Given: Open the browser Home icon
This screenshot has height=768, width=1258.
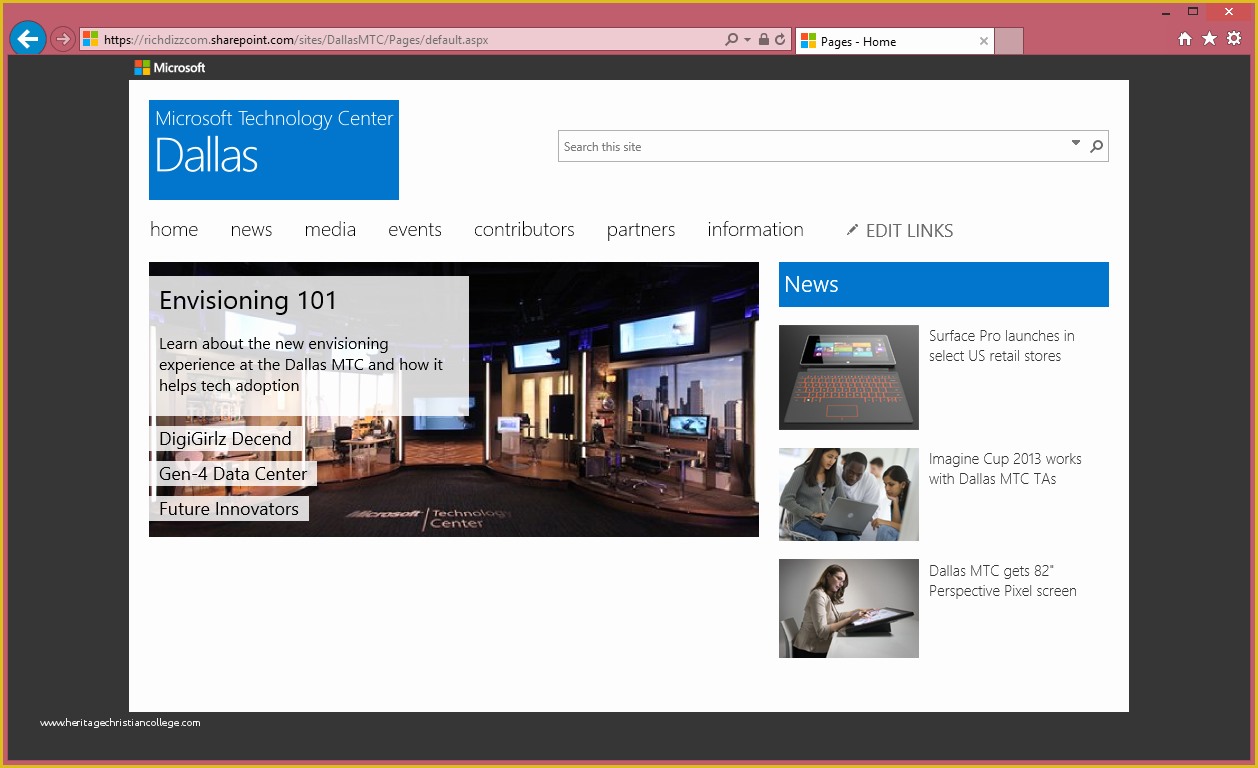Looking at the screenshot, I should 1185,38.
